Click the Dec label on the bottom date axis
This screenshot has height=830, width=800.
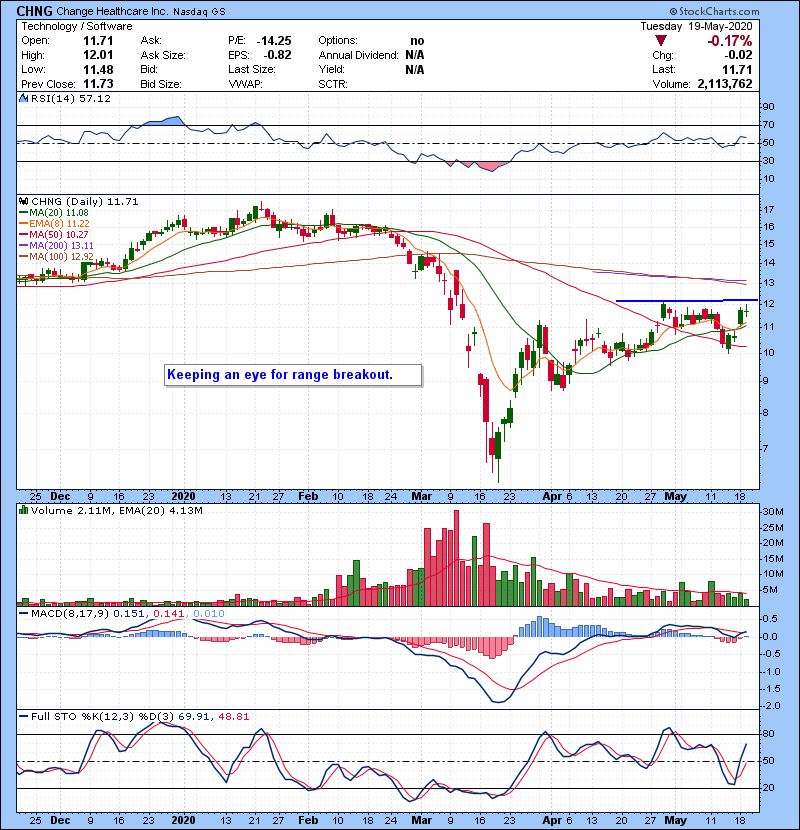click(60, 820)
